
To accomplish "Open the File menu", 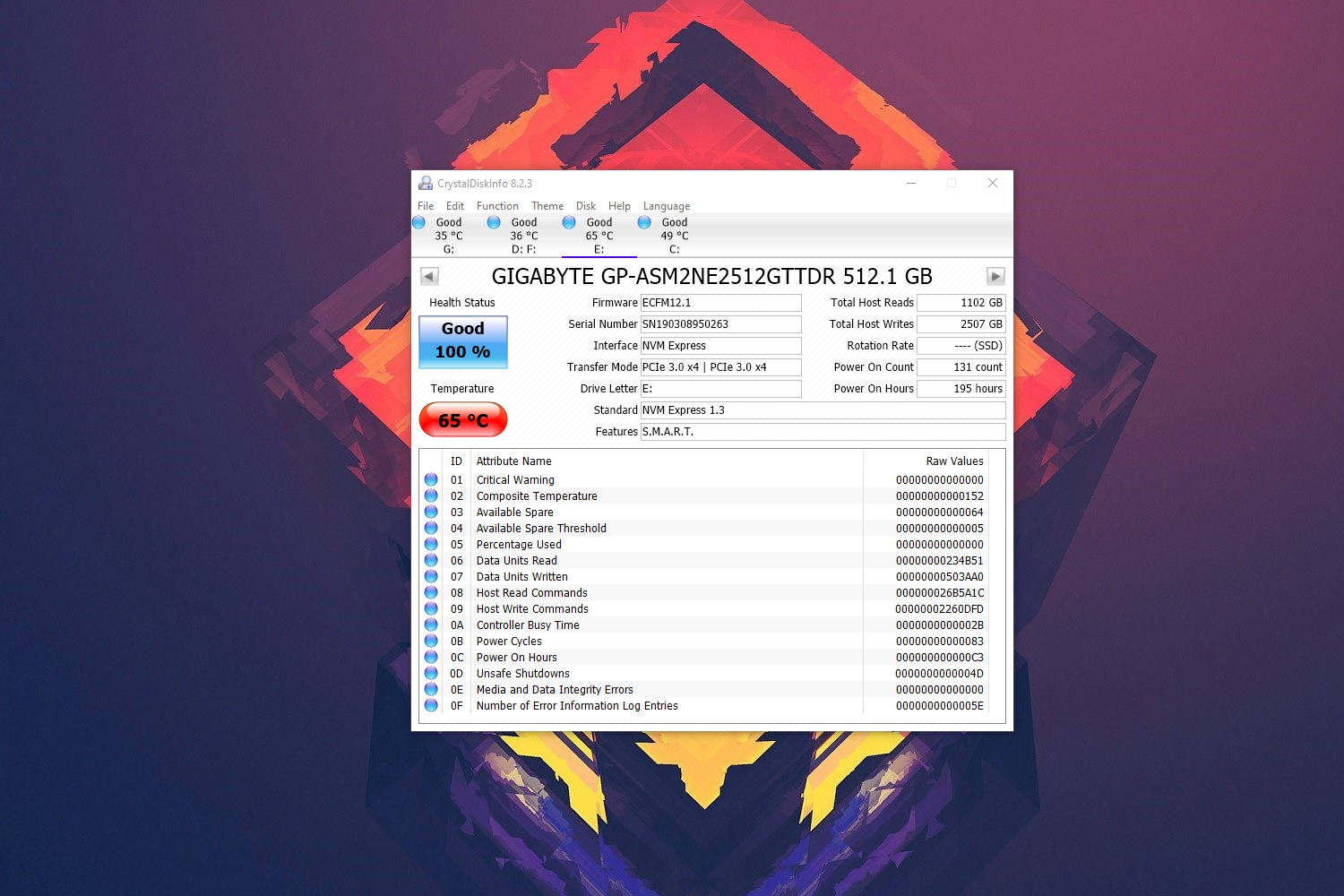I will (x=426, y=206).
